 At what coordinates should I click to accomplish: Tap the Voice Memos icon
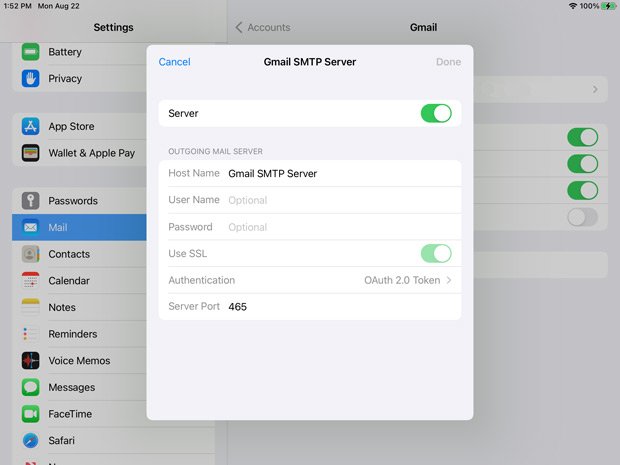pos(30,361)
